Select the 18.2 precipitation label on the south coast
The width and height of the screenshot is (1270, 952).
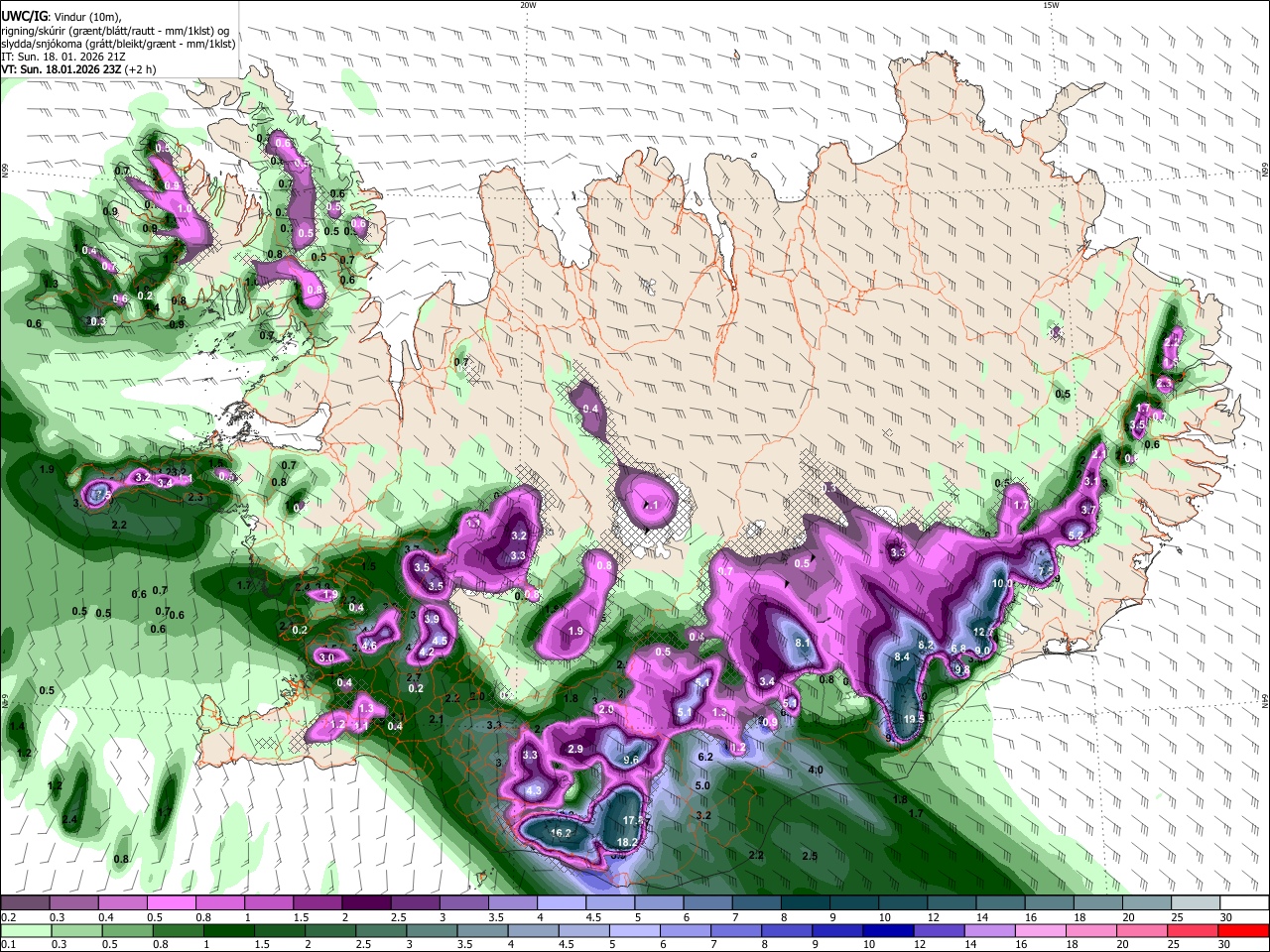point(627,842)
